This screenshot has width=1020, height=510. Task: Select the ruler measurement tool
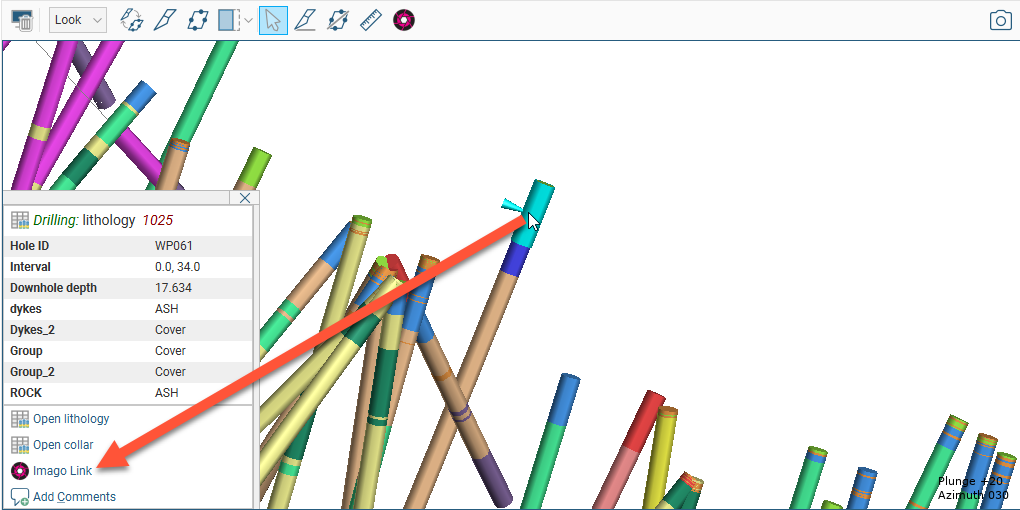370,20
